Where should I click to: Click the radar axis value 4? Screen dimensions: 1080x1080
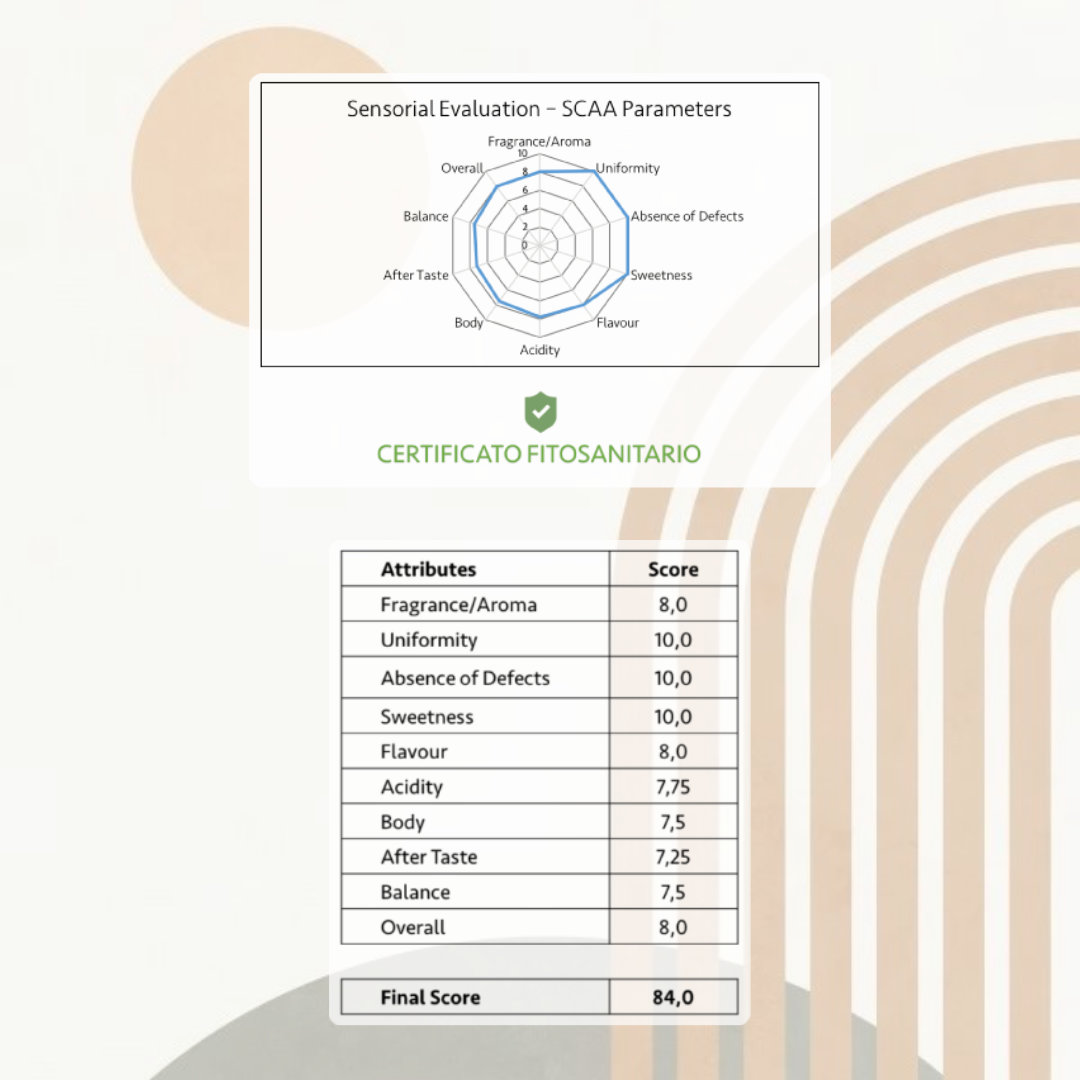[525, 209]
